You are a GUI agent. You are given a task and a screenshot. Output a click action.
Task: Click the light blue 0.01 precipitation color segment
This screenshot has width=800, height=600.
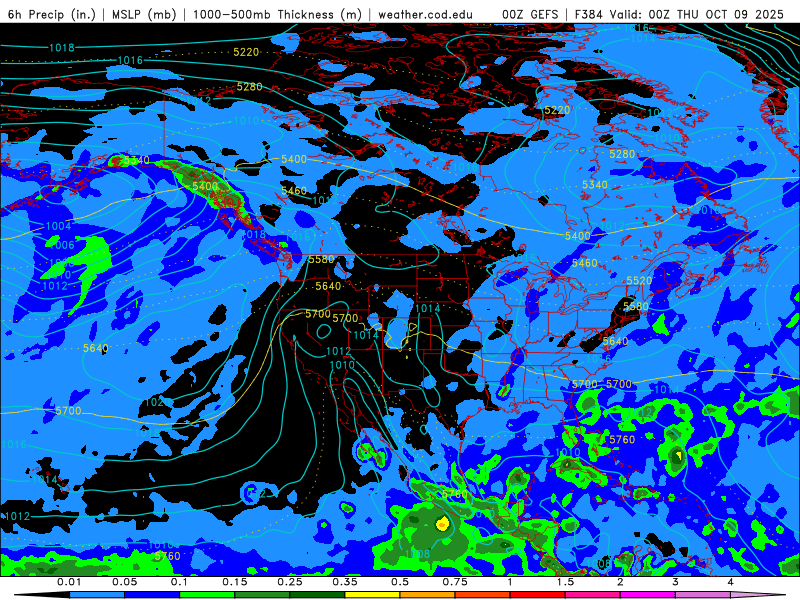click(97, 595)
